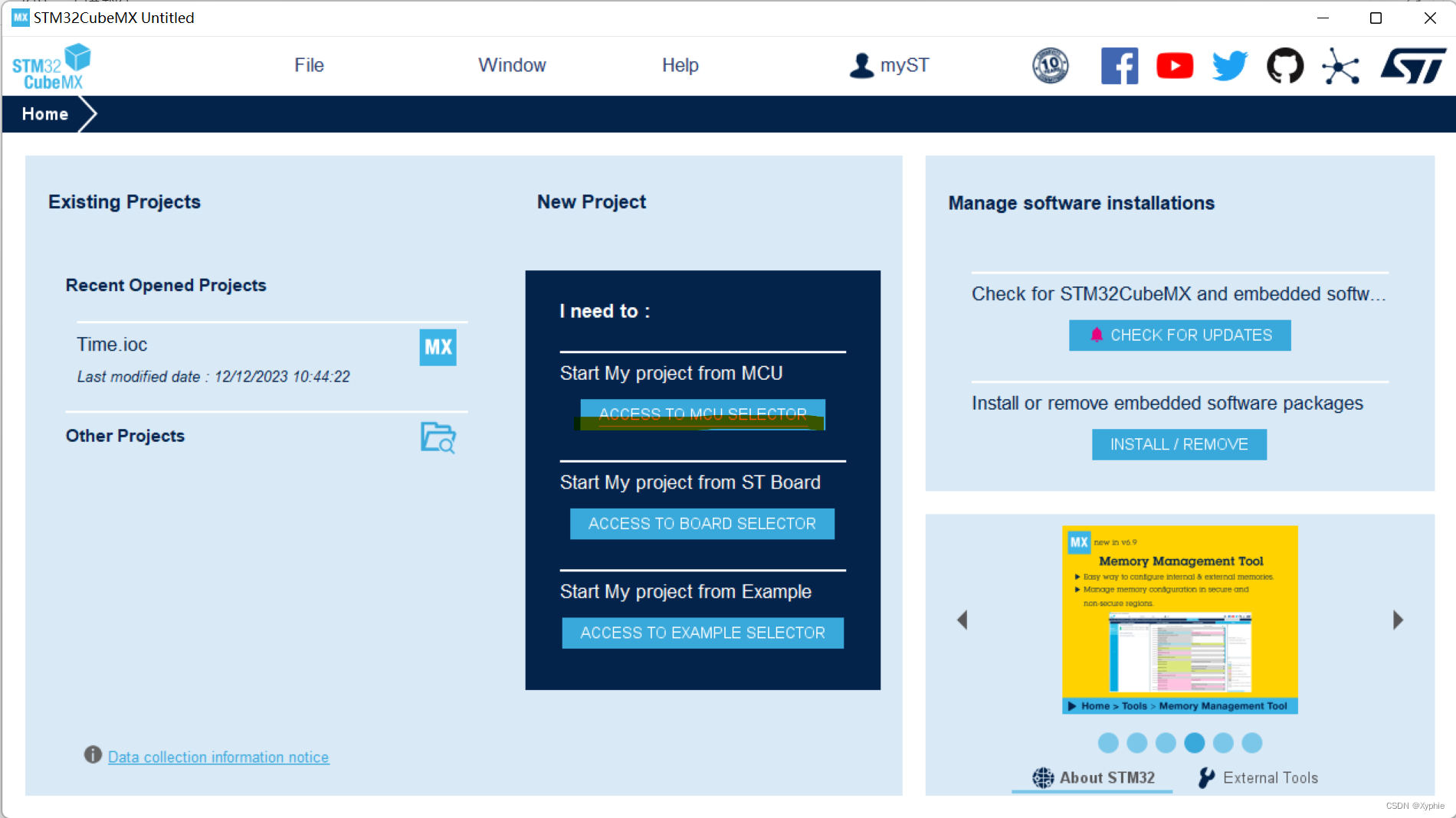The width and height of the screenshot is (1456, 818).
Task: Click the MX icon next to Time.ioc
Action: point(438,347)
